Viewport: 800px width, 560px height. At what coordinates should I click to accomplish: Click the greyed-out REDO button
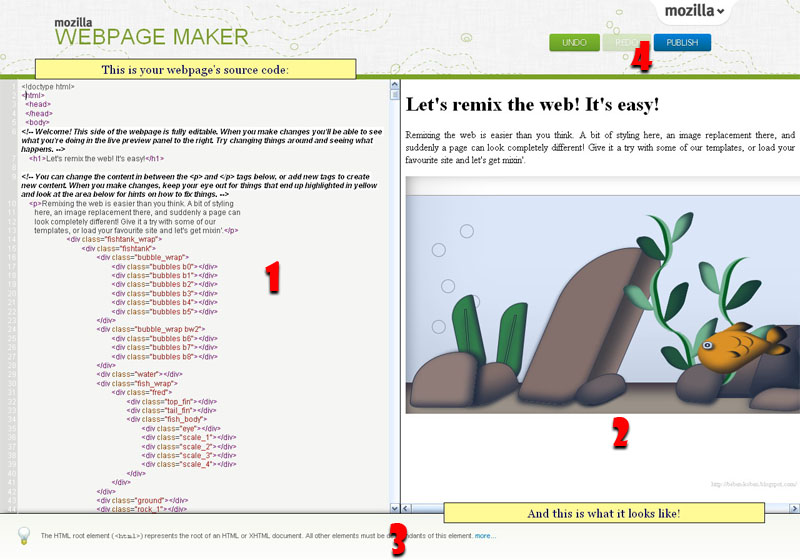coord(627,43)
